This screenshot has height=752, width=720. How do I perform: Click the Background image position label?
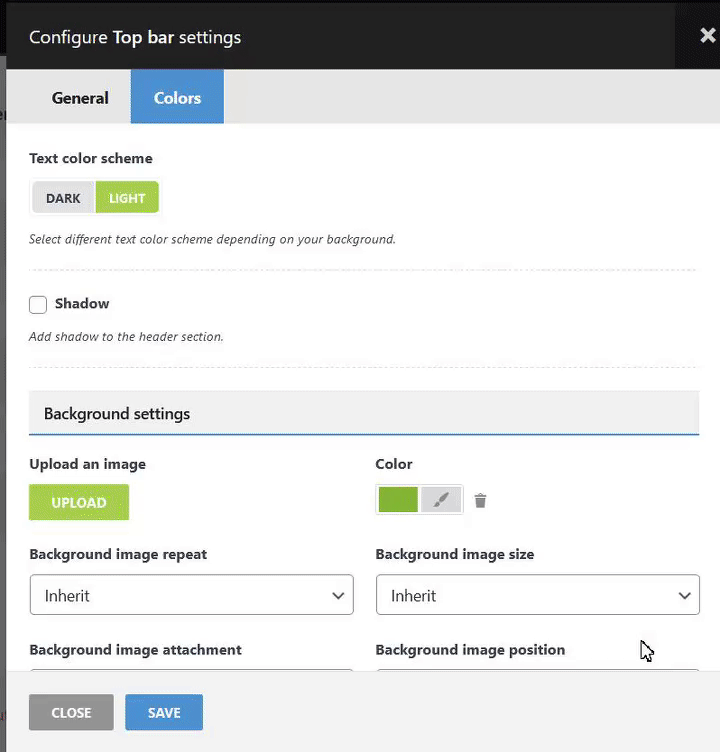470,650
